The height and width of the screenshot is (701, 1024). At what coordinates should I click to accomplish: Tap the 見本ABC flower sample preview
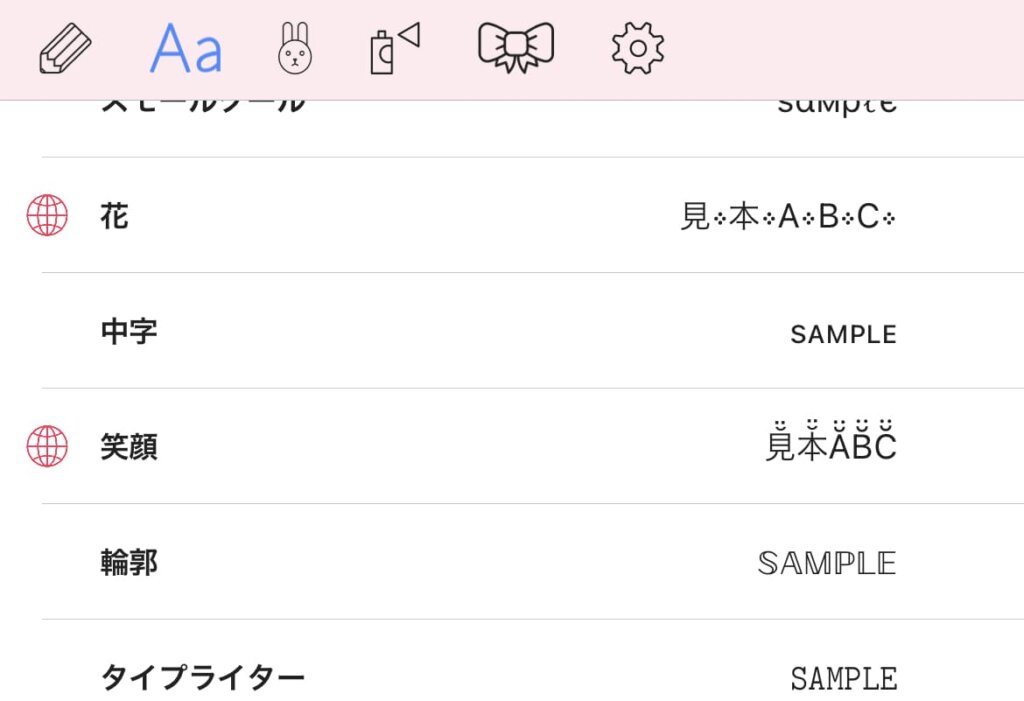pos(788,216)
